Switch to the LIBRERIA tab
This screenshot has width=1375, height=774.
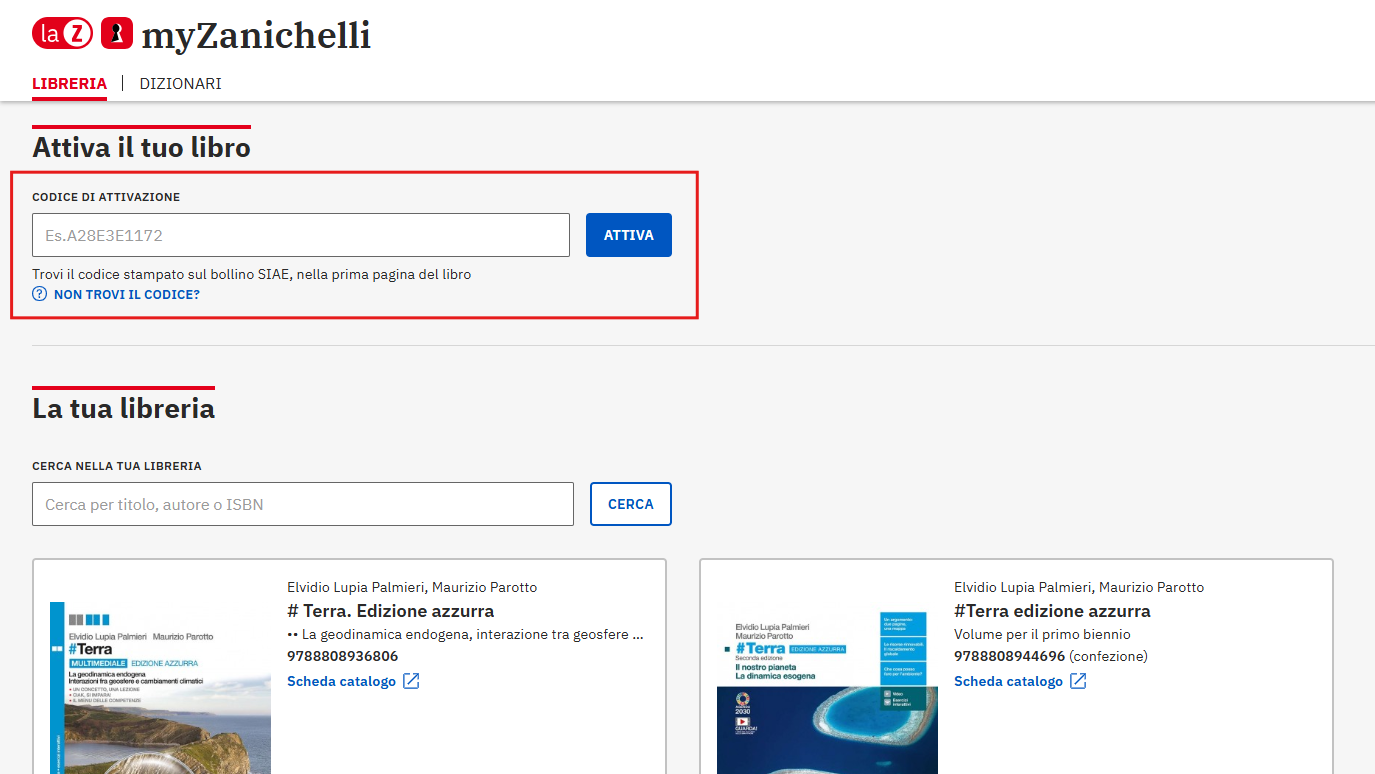click(70, 84)
